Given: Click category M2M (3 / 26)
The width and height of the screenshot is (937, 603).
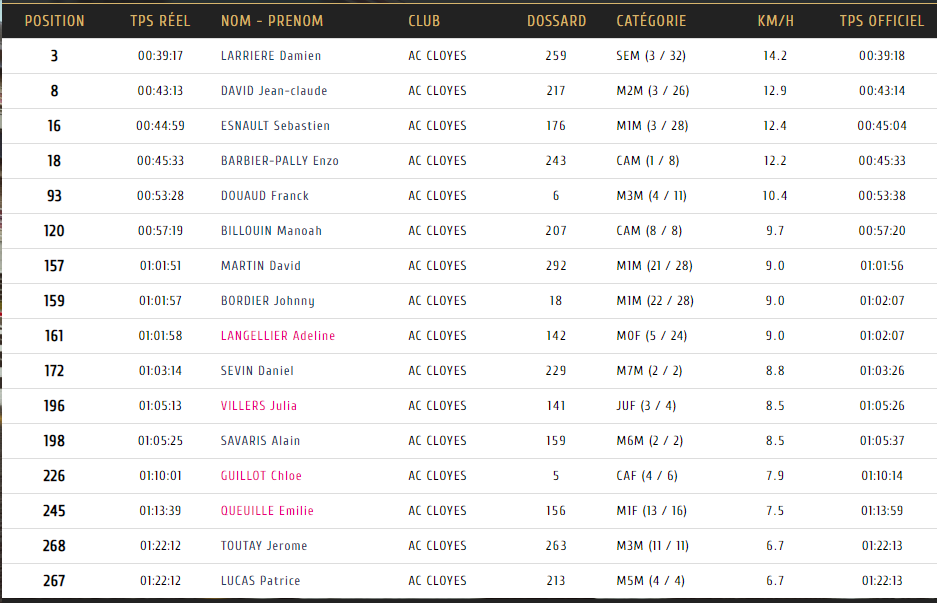Looking at the screenshot, I should 653,91.
